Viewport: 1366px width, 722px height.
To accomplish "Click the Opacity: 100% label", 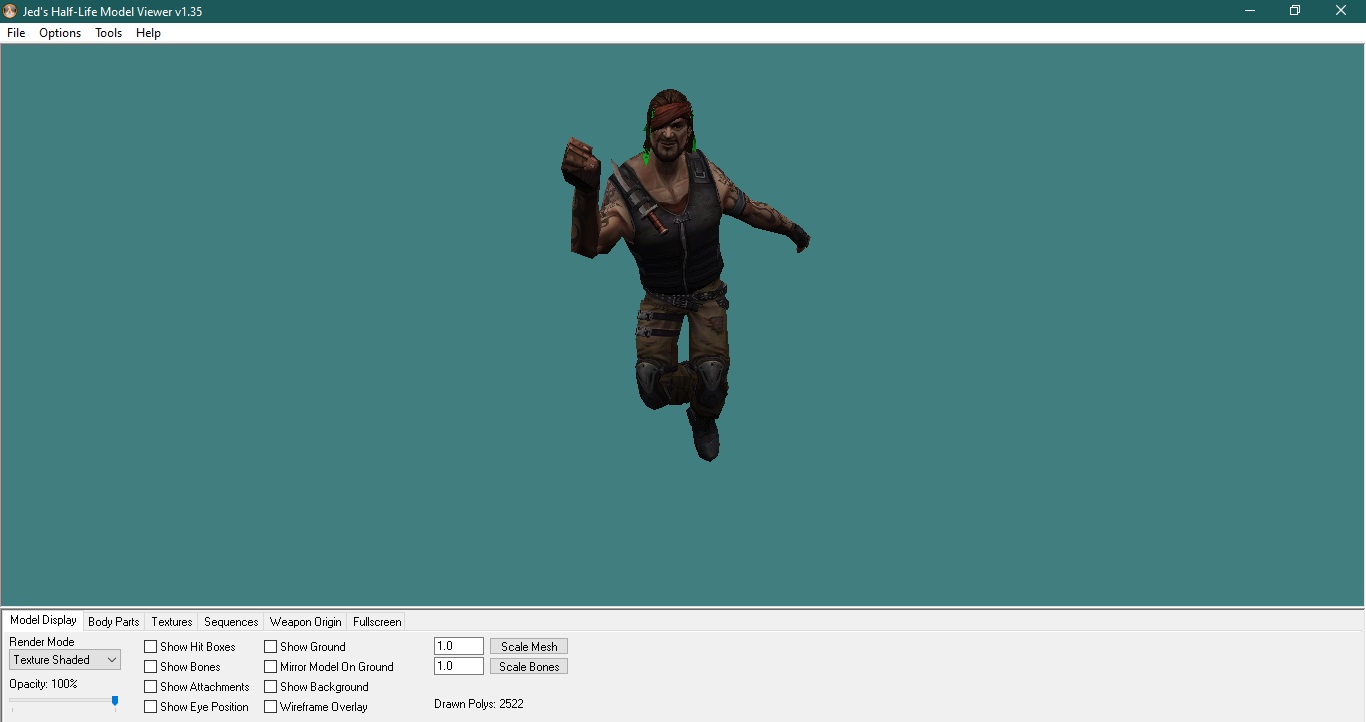I will click(43, 684).
